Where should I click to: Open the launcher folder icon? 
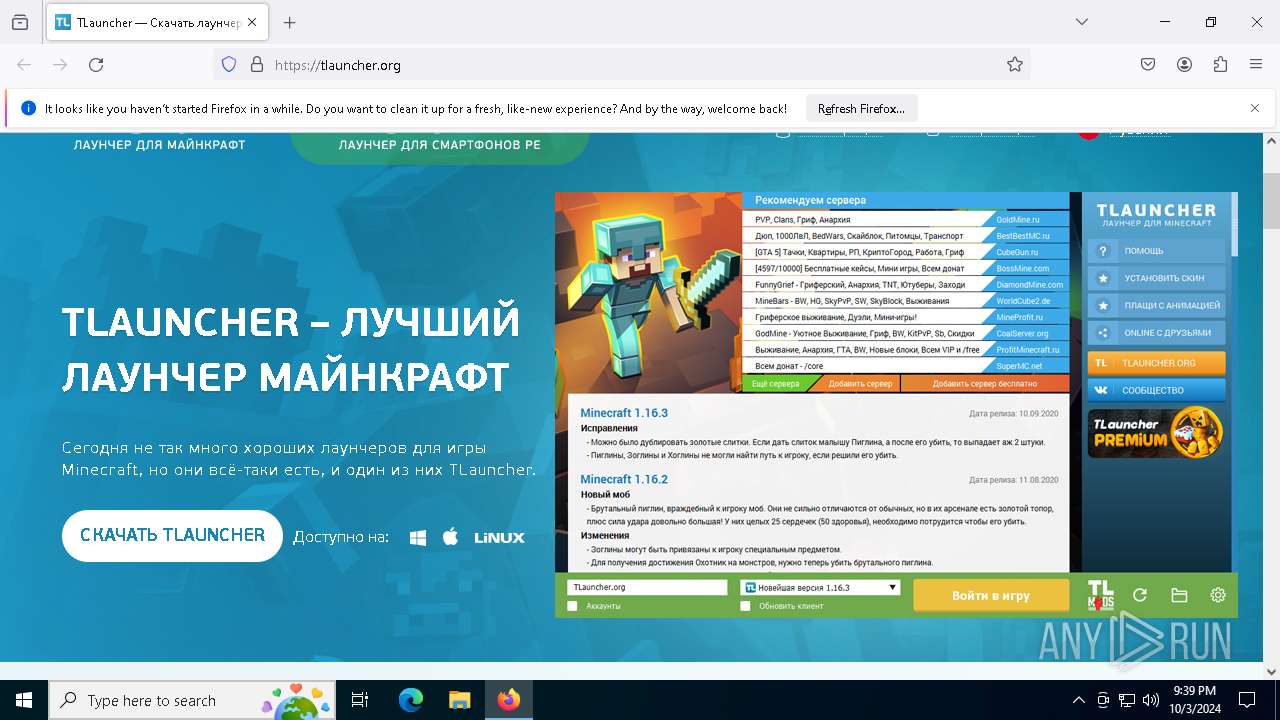click(x=1179, y=595)
